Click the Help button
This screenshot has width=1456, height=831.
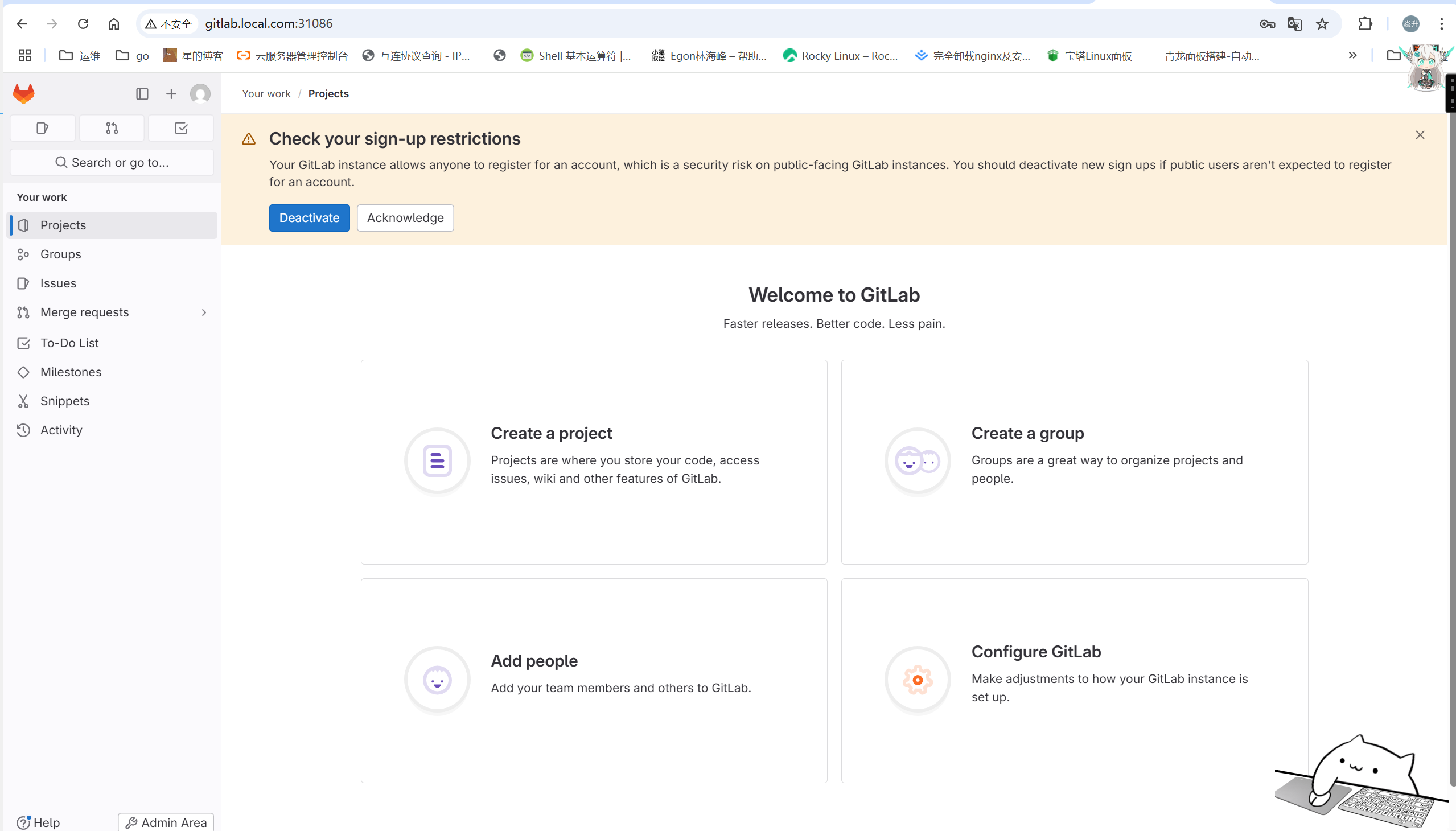[x=38, y=822]
